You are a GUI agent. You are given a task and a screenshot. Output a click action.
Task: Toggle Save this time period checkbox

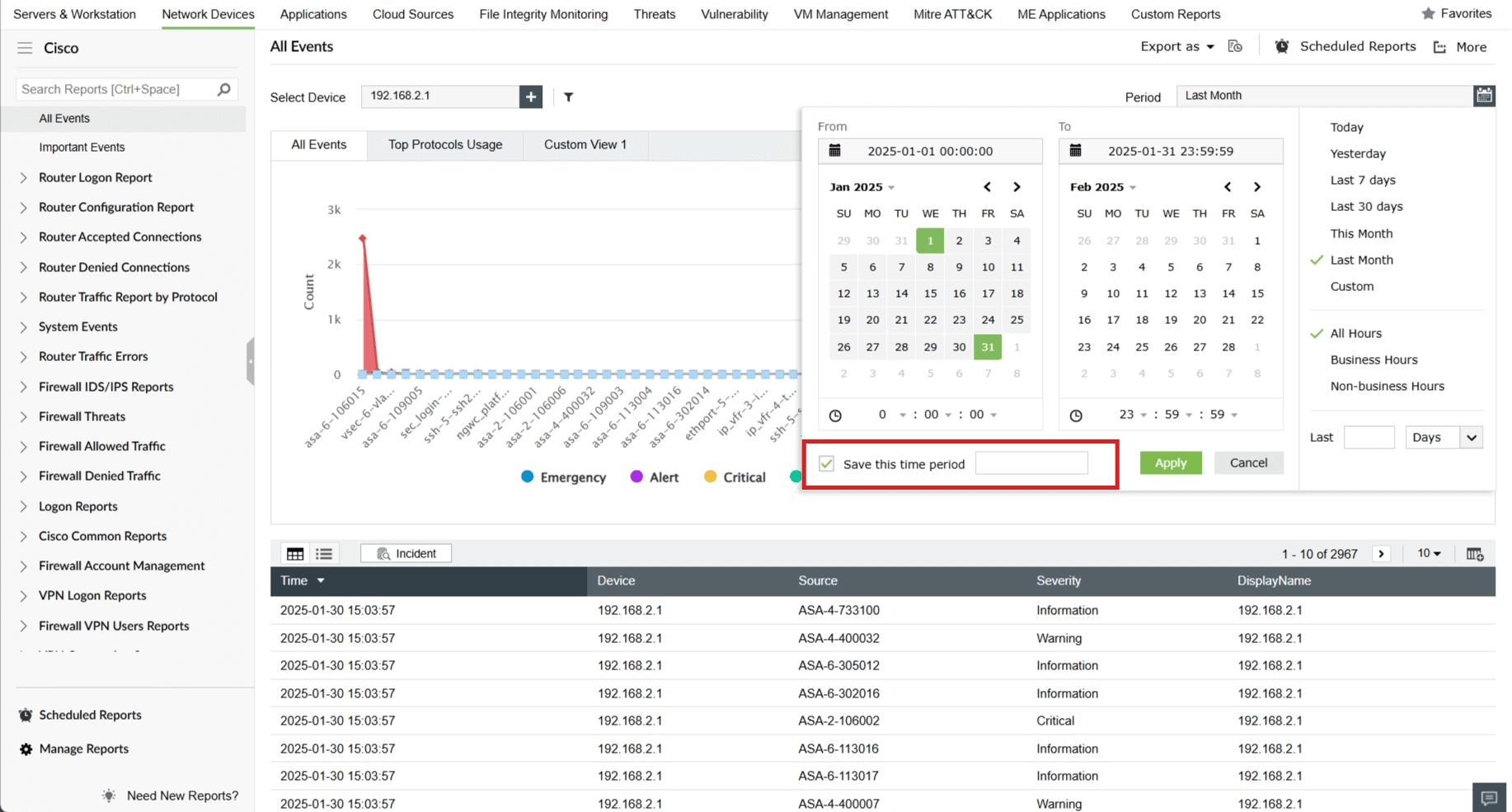point(827,464)
